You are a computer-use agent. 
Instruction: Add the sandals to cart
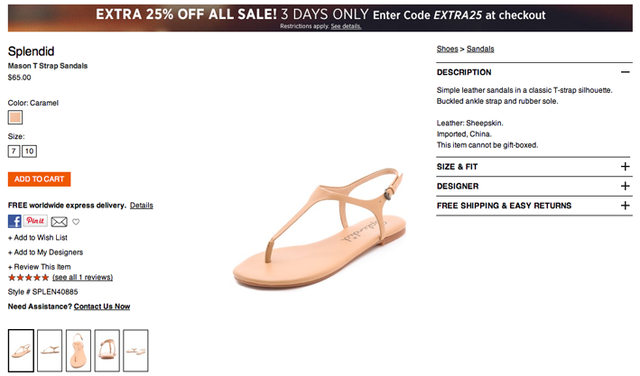coord(39,179)
